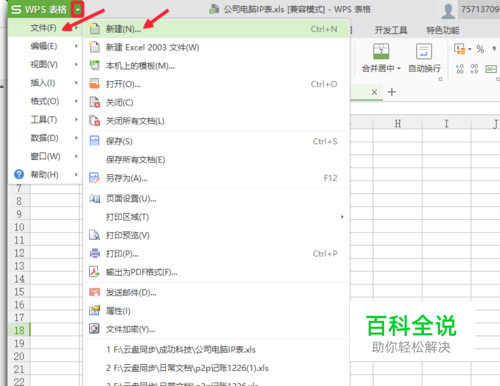Image resolution: width=500 pixels, height=386 pixels.
Task: Select the 文件(F) menu entry
Action: [x=45, y=28]
